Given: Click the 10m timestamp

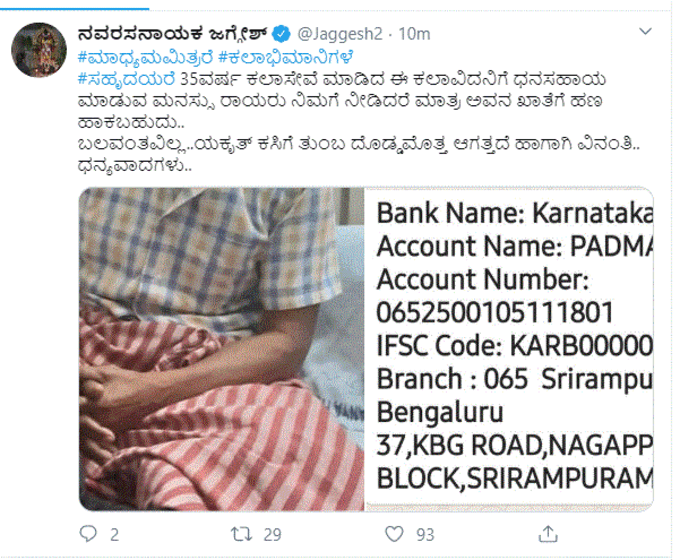Looking at the screenshot, I should [414, 34].
